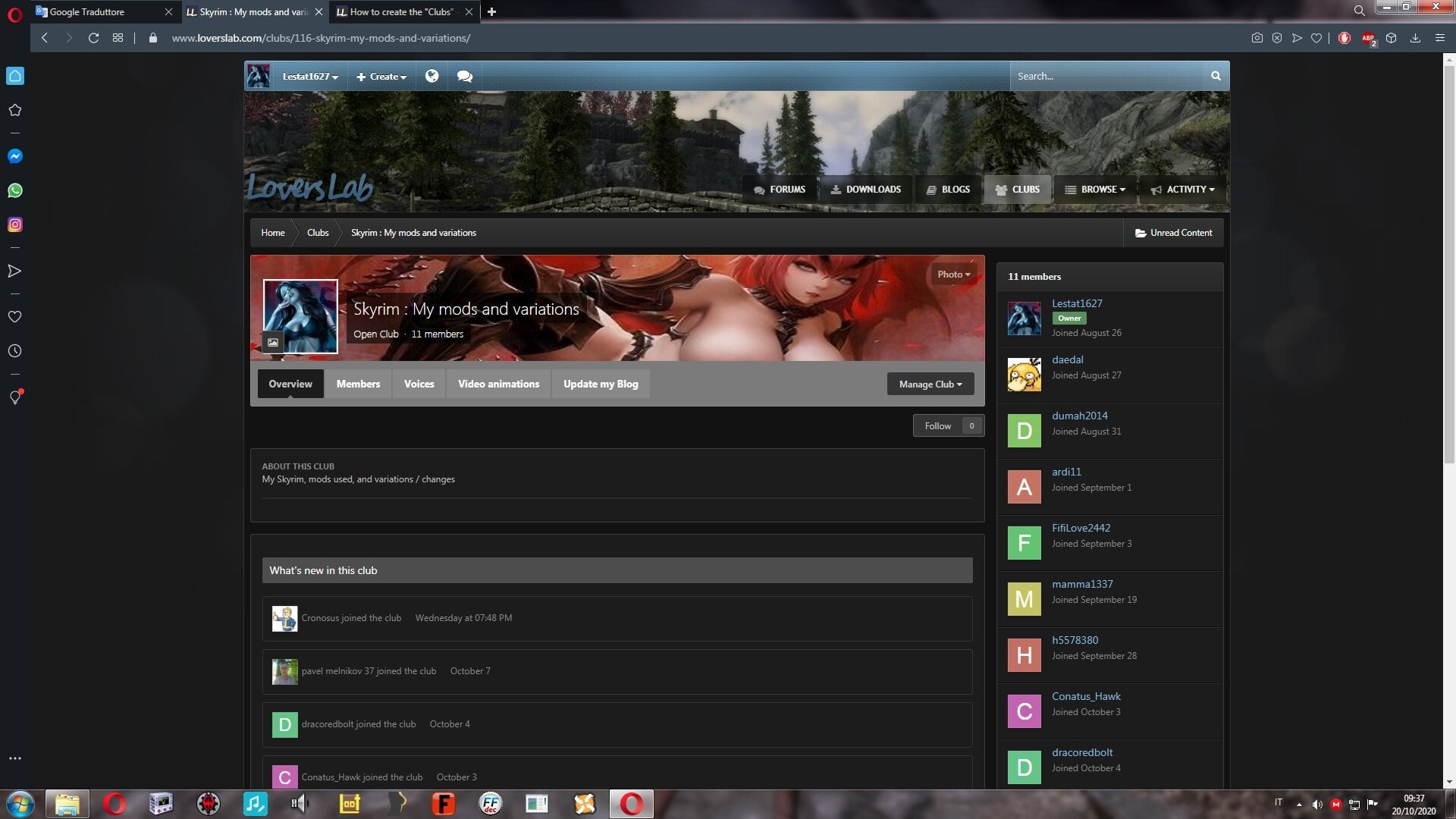The height and width of the screenshot is (819, 1456).
Task: Open Windows Start button
Action: [x=20, y=804]
